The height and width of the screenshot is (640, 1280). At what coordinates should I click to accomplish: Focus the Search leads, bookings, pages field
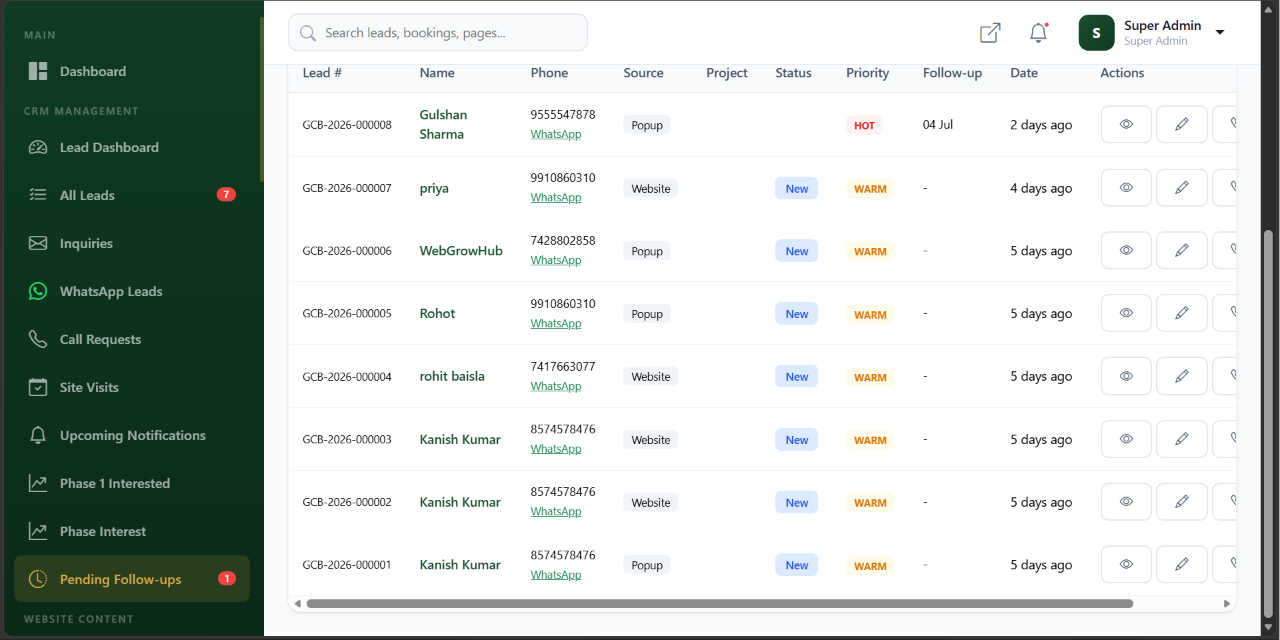(x=438, y=33)
